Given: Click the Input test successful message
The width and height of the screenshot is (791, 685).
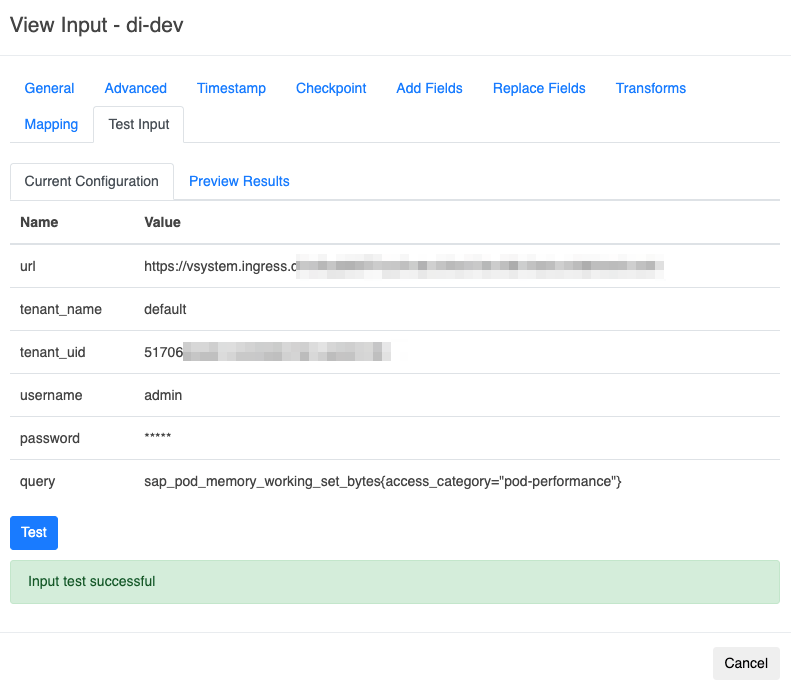Looking at the screenshot, I should 92,581.
